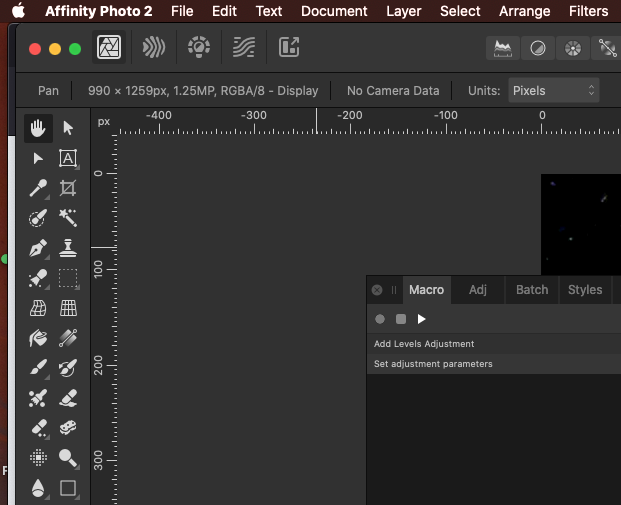Open the Layer menu
The image size is (621, 505).
[x=404, y=11]
